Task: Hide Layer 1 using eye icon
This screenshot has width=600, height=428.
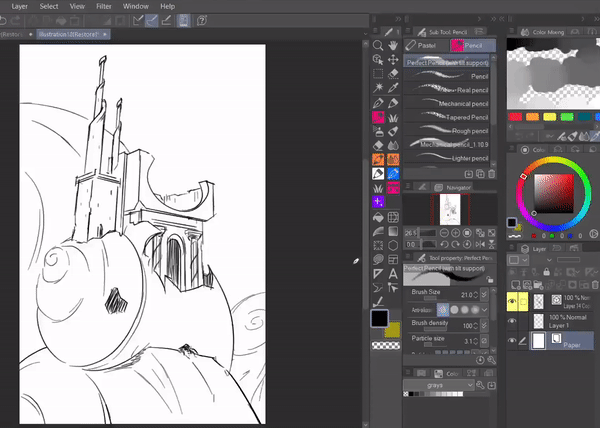Action: coord(513,320)
